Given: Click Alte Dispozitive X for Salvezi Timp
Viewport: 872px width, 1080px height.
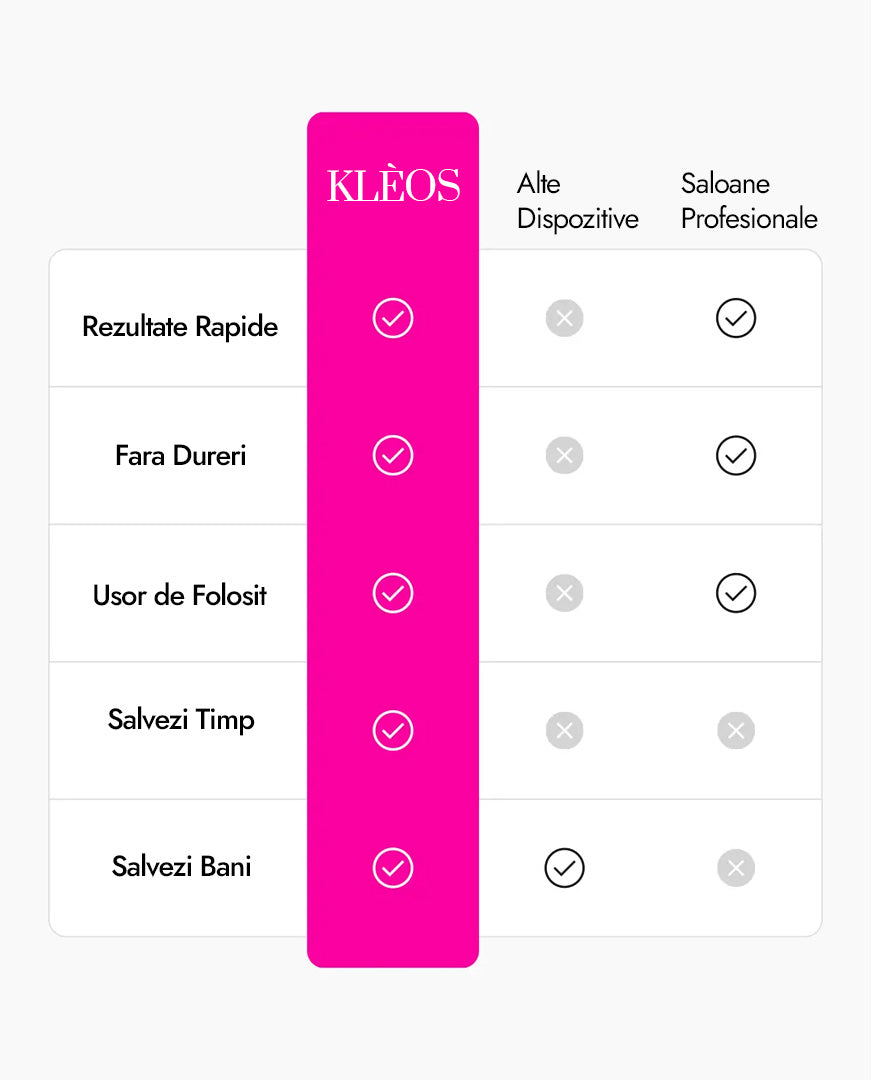Looking at the screenshot, I should point(564,731).
